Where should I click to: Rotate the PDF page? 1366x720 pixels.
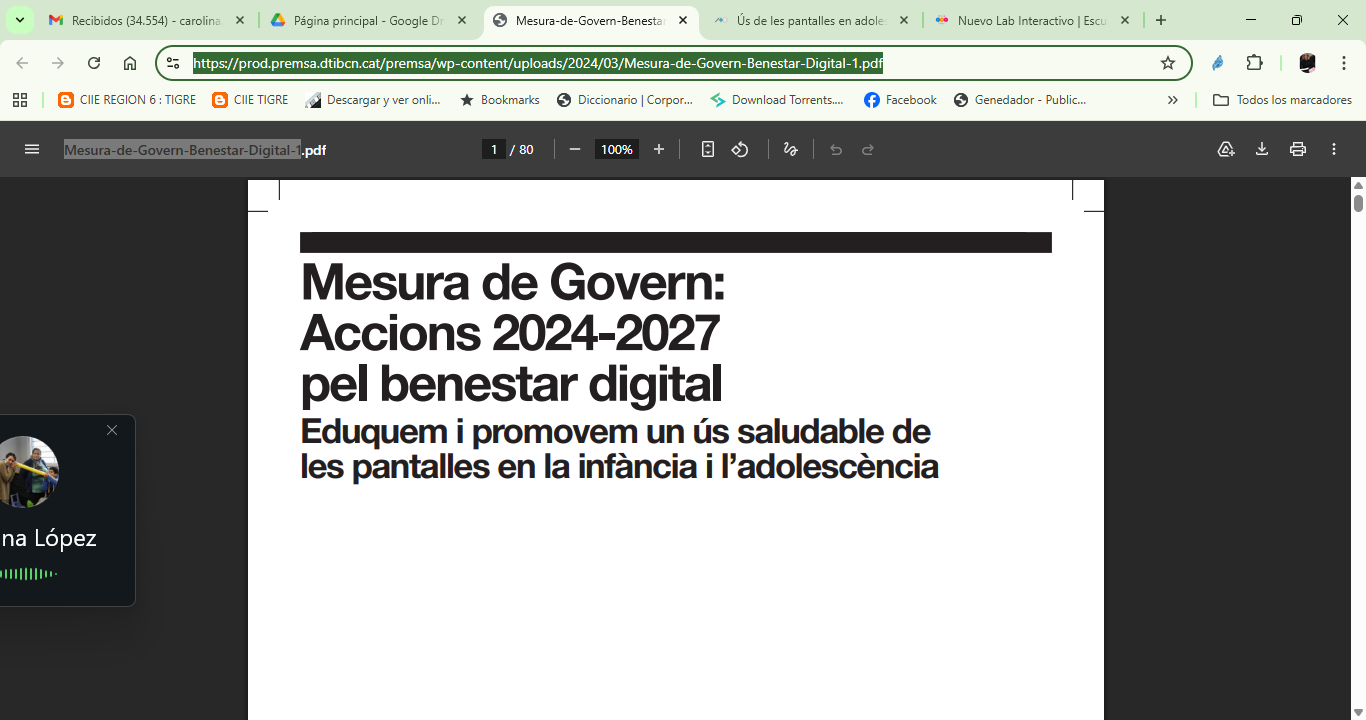pyautogui.click(x=740, y=148)
